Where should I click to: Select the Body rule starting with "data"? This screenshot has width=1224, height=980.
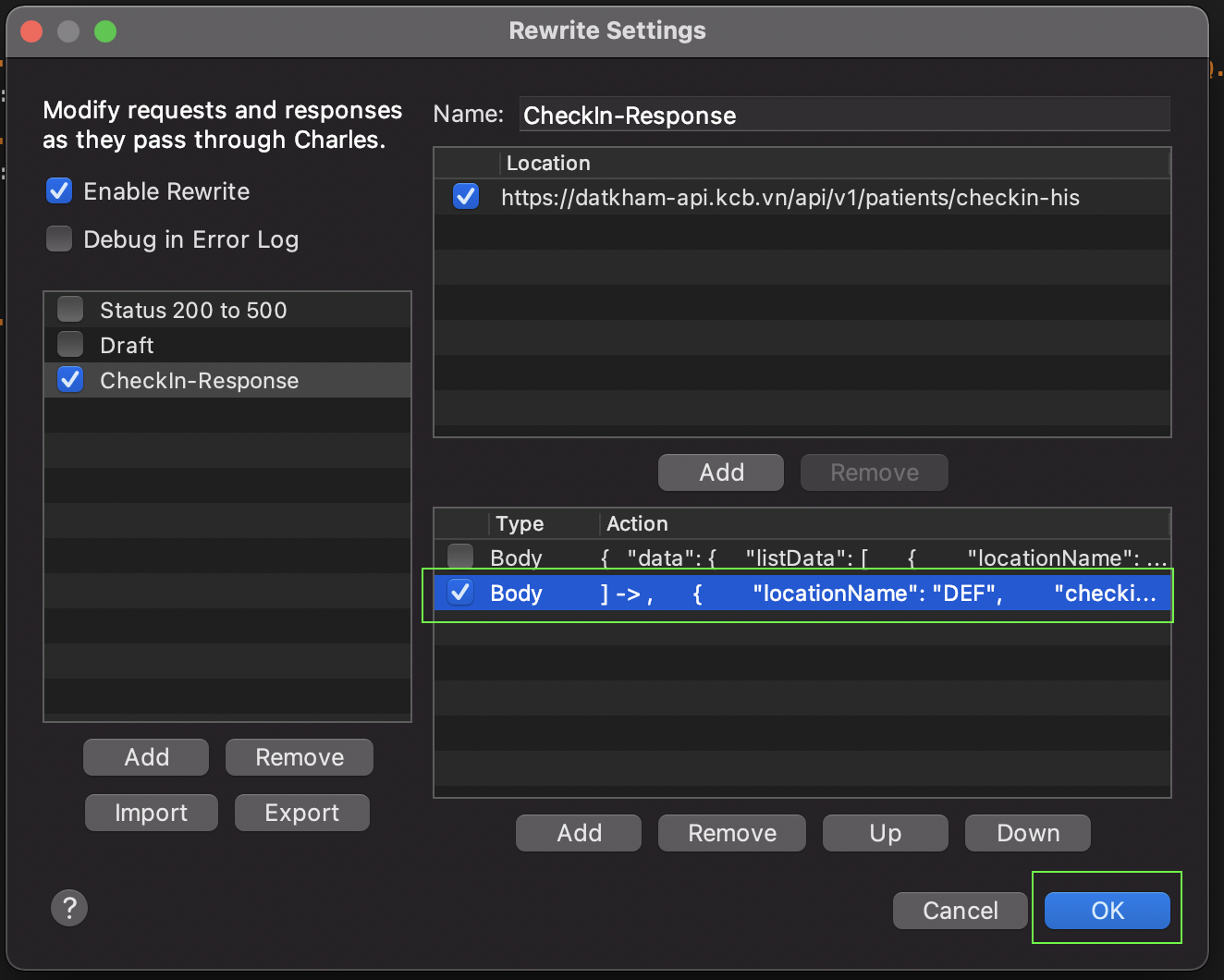click(x=802, y=557)
